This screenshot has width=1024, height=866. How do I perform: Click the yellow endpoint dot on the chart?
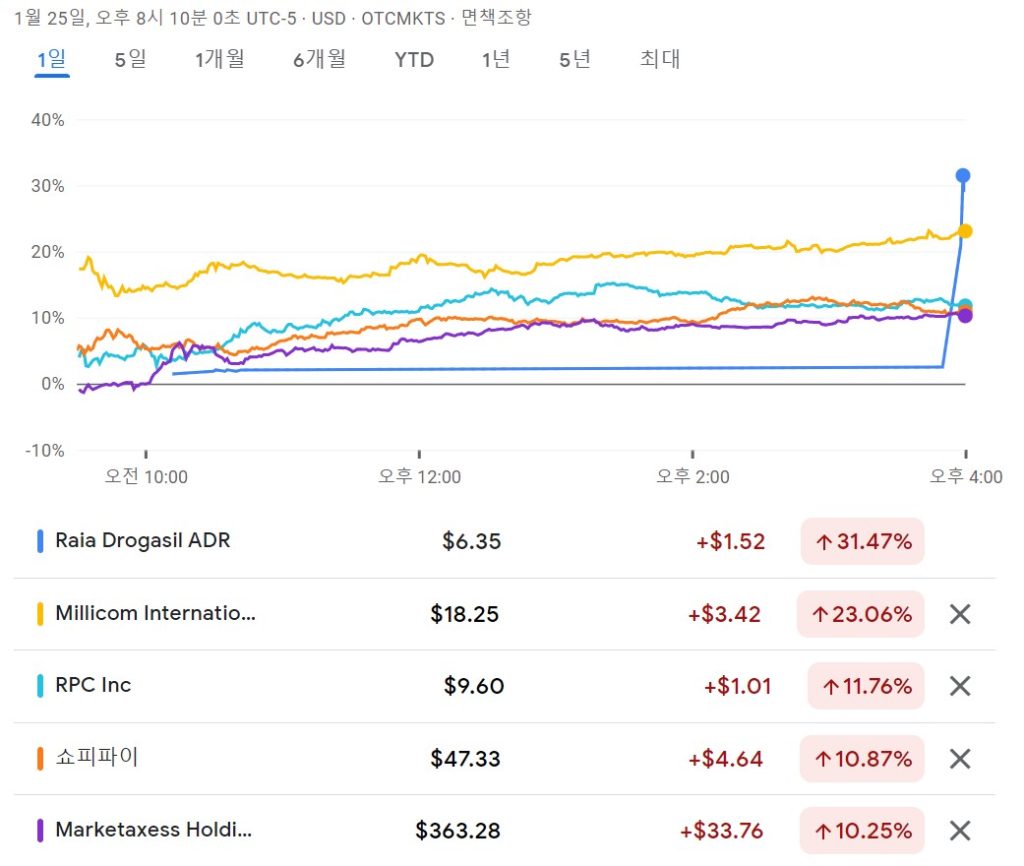pyautogui.click(x=965, y=231)
